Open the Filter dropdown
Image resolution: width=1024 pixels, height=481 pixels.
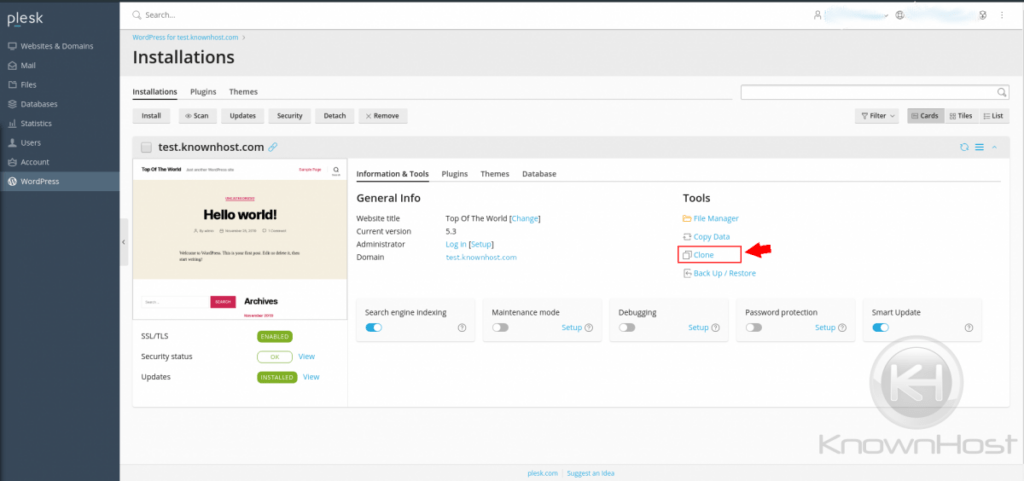coord(876,116)
